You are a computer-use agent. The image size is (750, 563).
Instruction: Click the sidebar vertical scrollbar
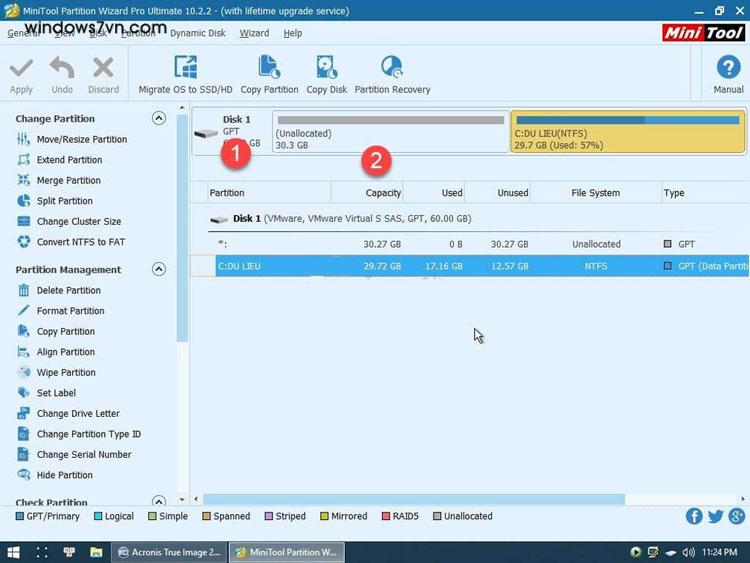pos(182,229)
